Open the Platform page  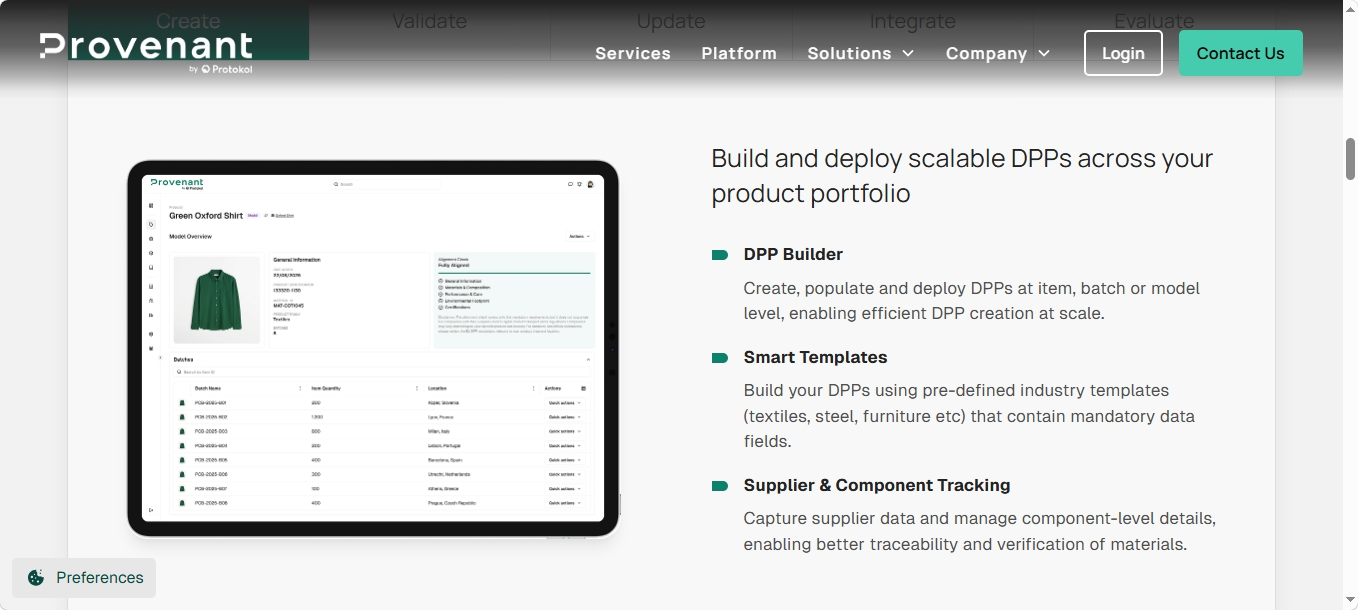pos(739,53)
